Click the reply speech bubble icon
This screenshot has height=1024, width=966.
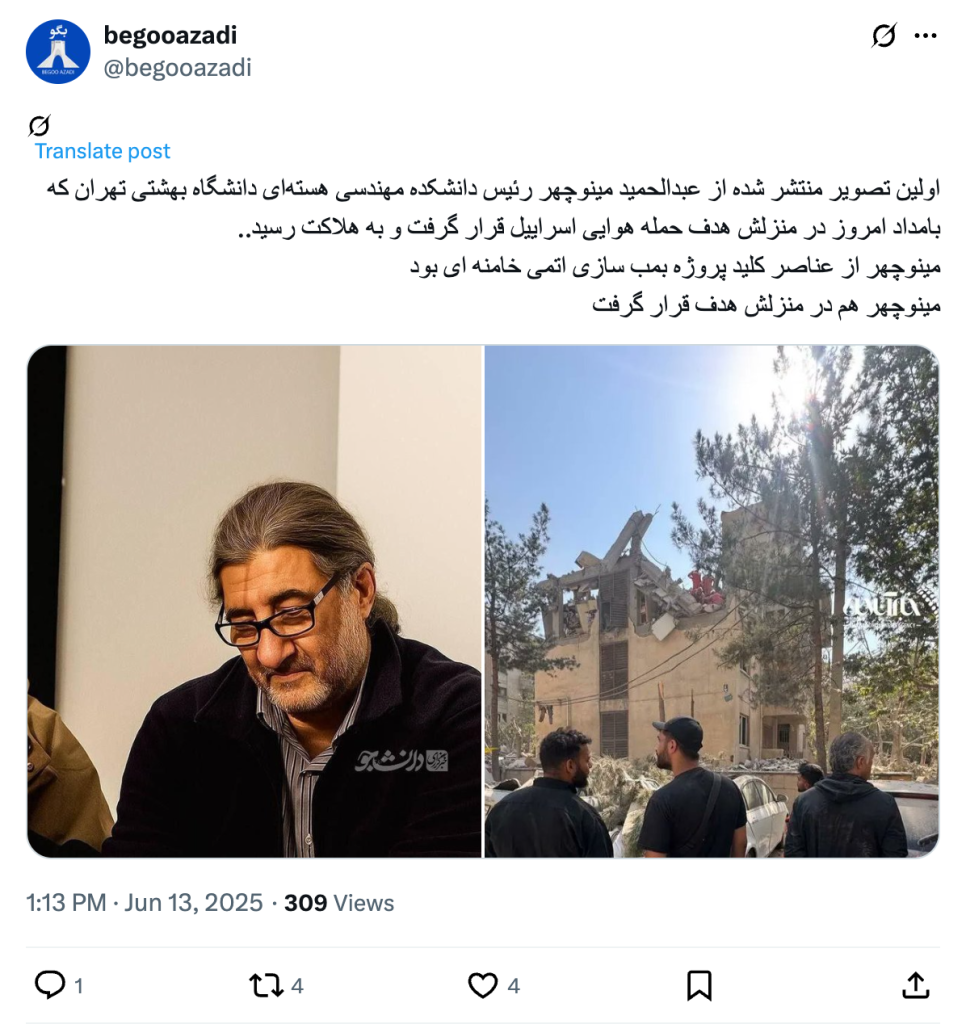coord(50,985)
